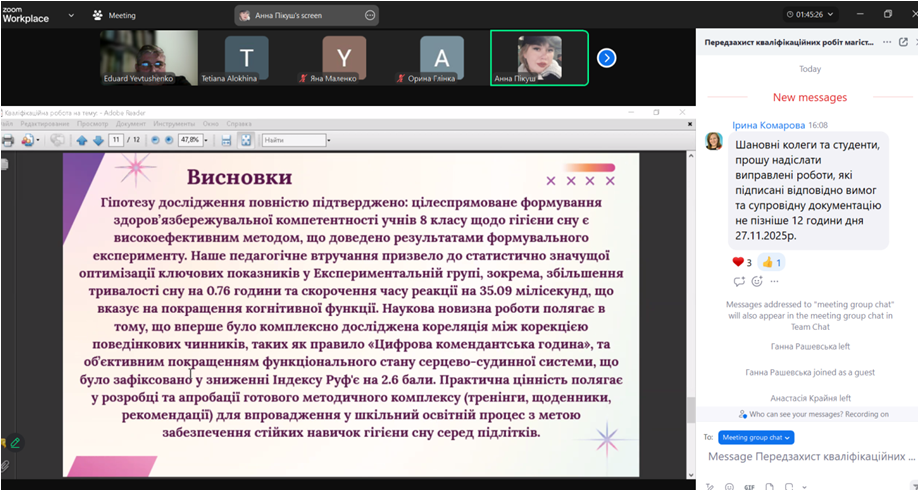The image size is (919, 491).
Task: Select Анна Пікуш's highlighted video tile
Action: point(539,58)
